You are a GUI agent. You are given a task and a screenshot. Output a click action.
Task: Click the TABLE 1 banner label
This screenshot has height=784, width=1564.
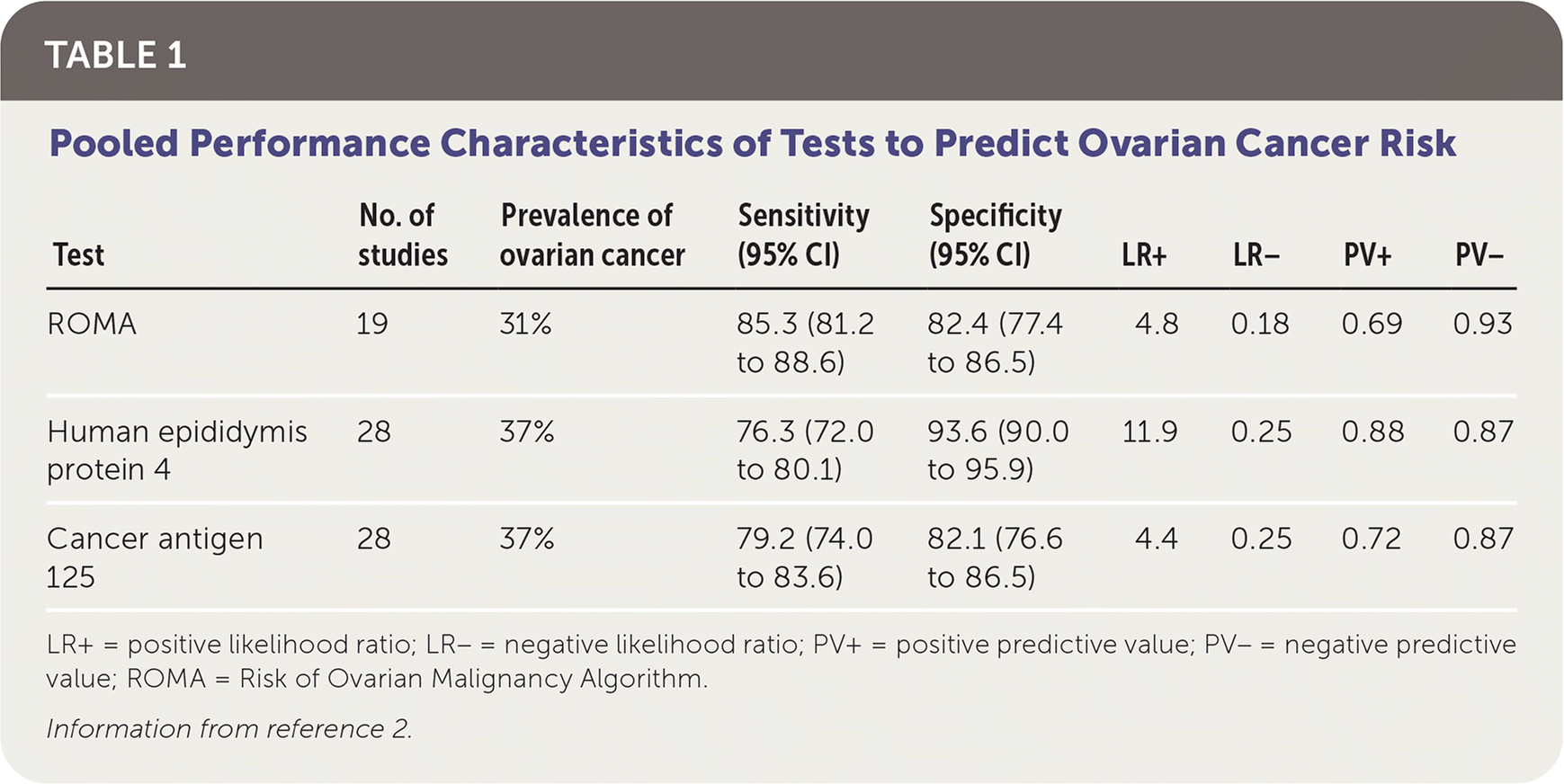pyautogui.click(x=115, y=56)
